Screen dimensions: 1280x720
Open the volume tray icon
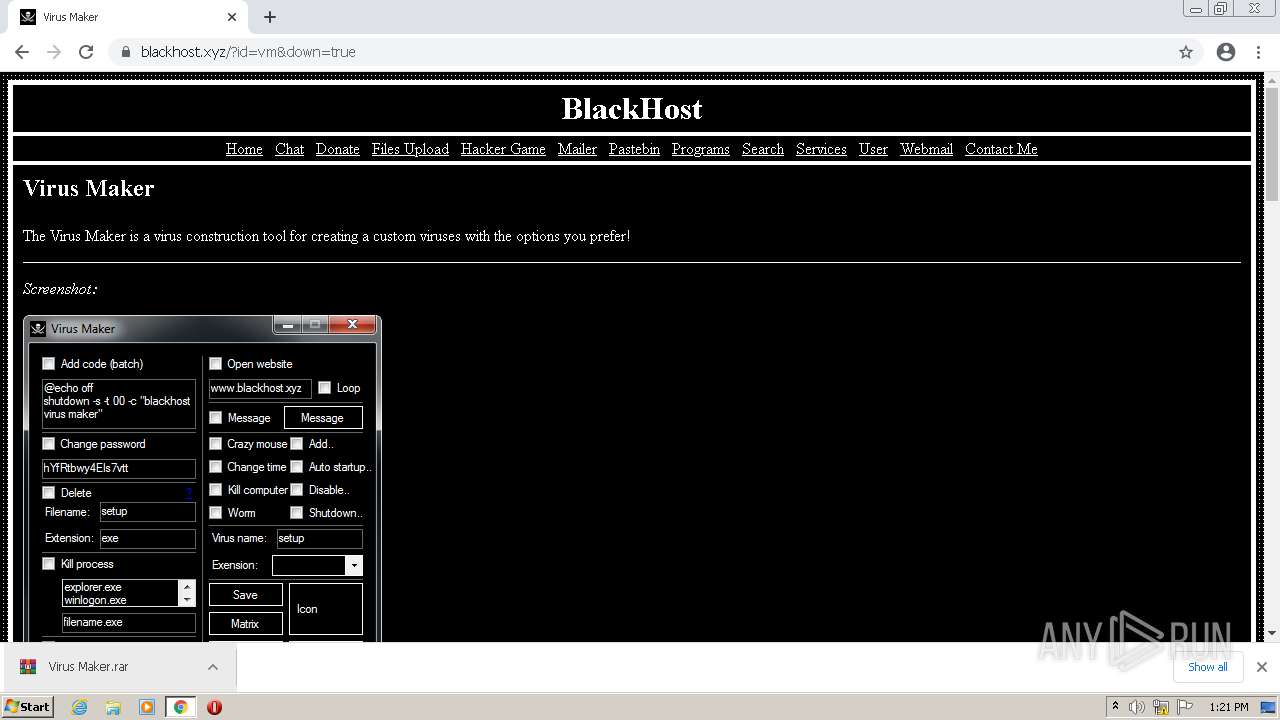[x=1137, y=707]
